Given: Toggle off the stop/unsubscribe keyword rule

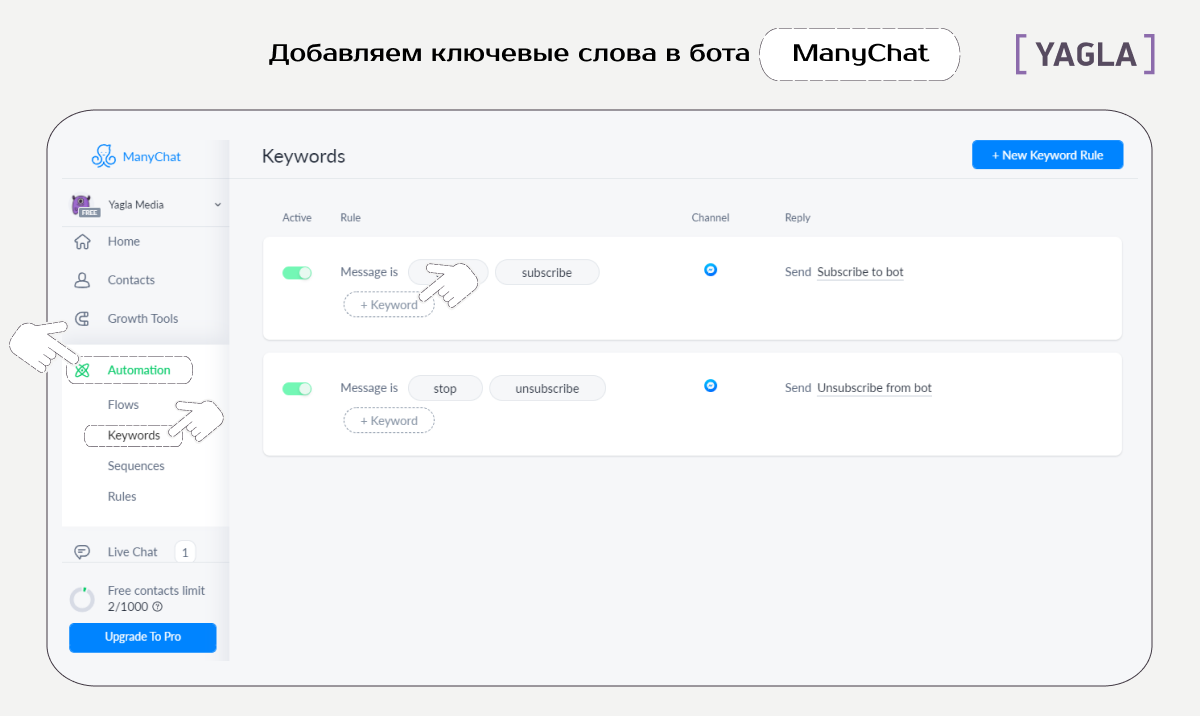Looking at the screenshot, I should [297, 388].
